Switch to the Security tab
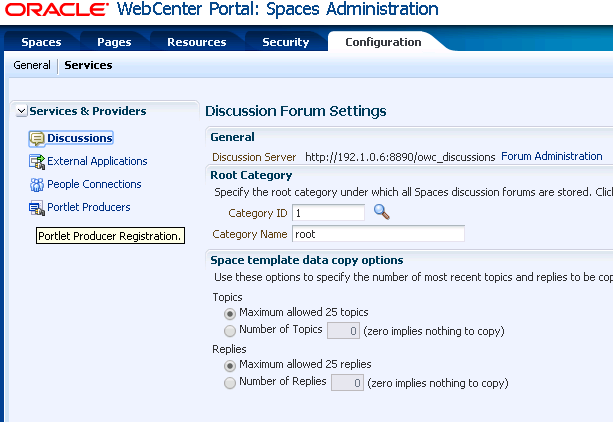 (x=285, y=42)
